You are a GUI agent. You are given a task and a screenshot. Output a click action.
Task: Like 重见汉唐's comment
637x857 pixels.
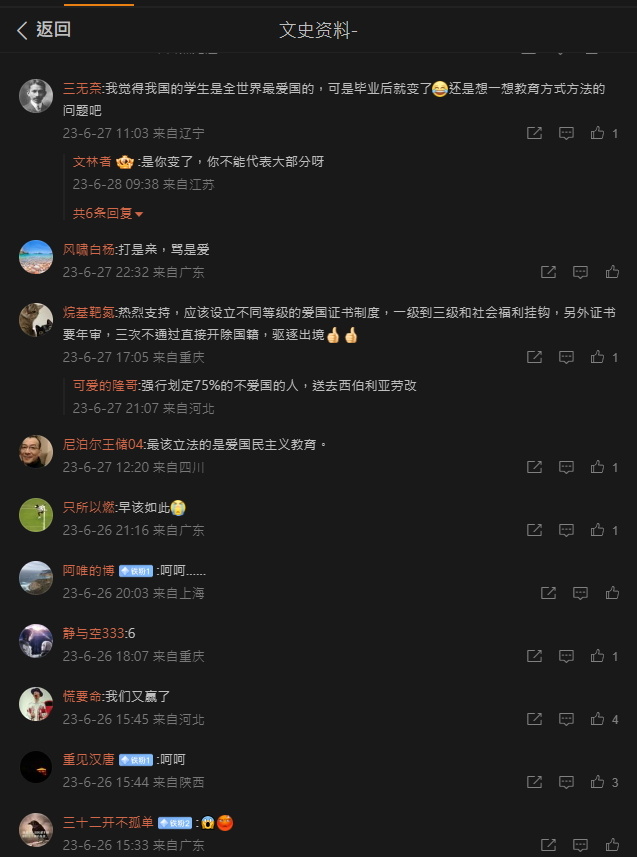598,782
